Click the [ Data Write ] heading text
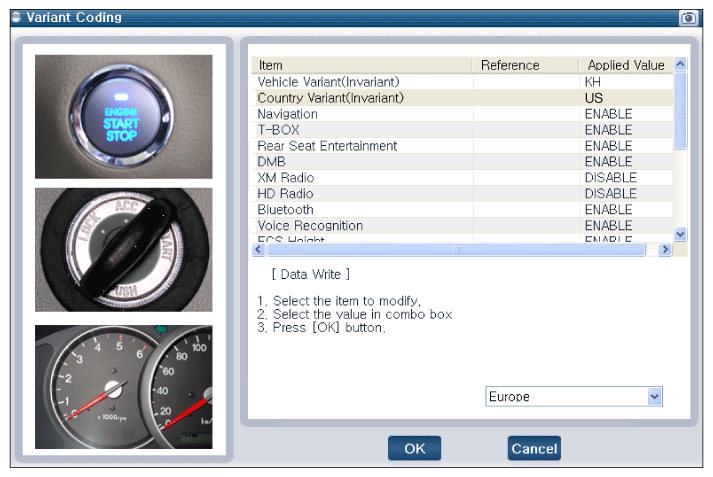Viewport: 713px width, 477px height. (311, 274)
